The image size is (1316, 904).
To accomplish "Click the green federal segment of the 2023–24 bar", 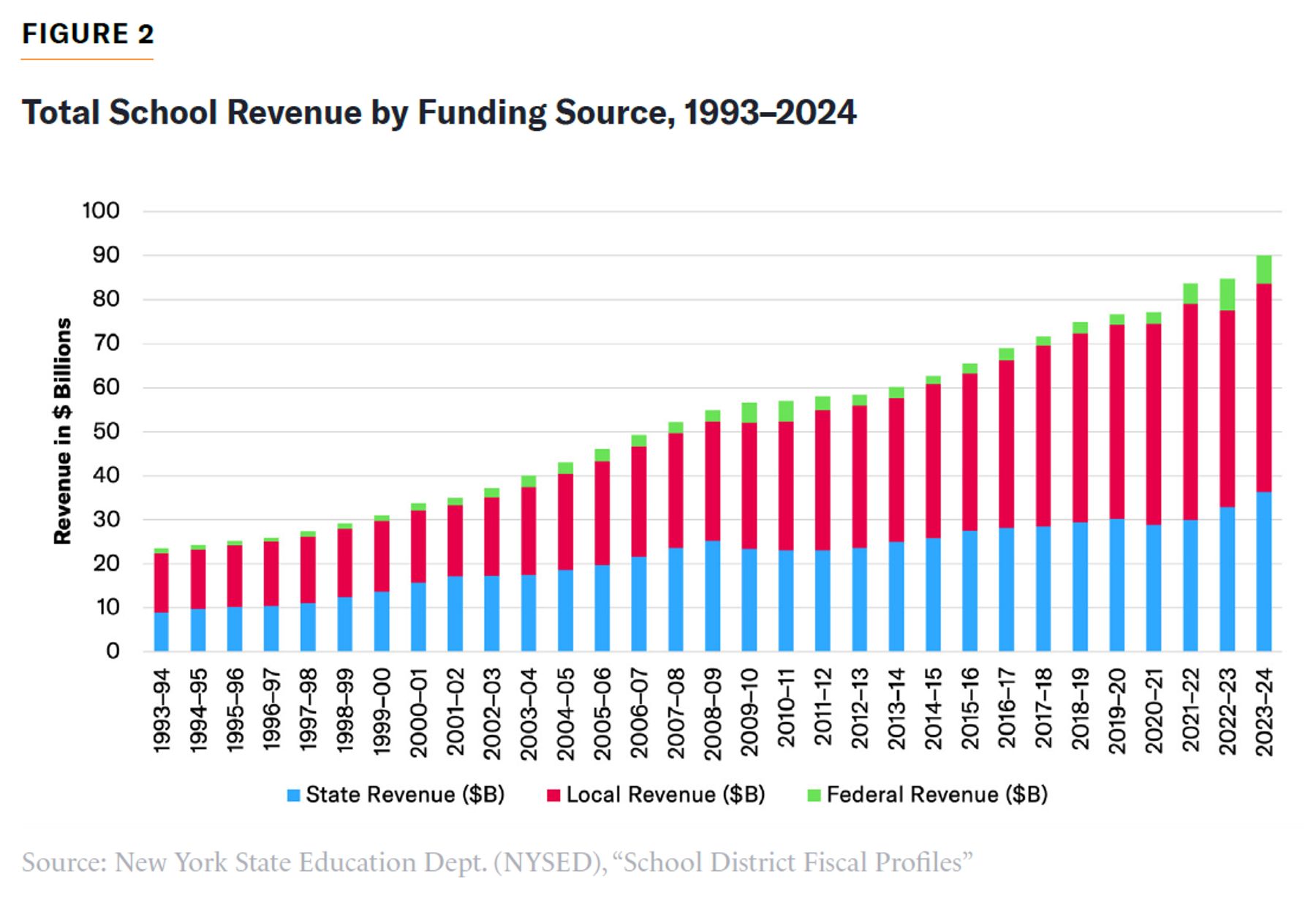I will point(1263,270).
